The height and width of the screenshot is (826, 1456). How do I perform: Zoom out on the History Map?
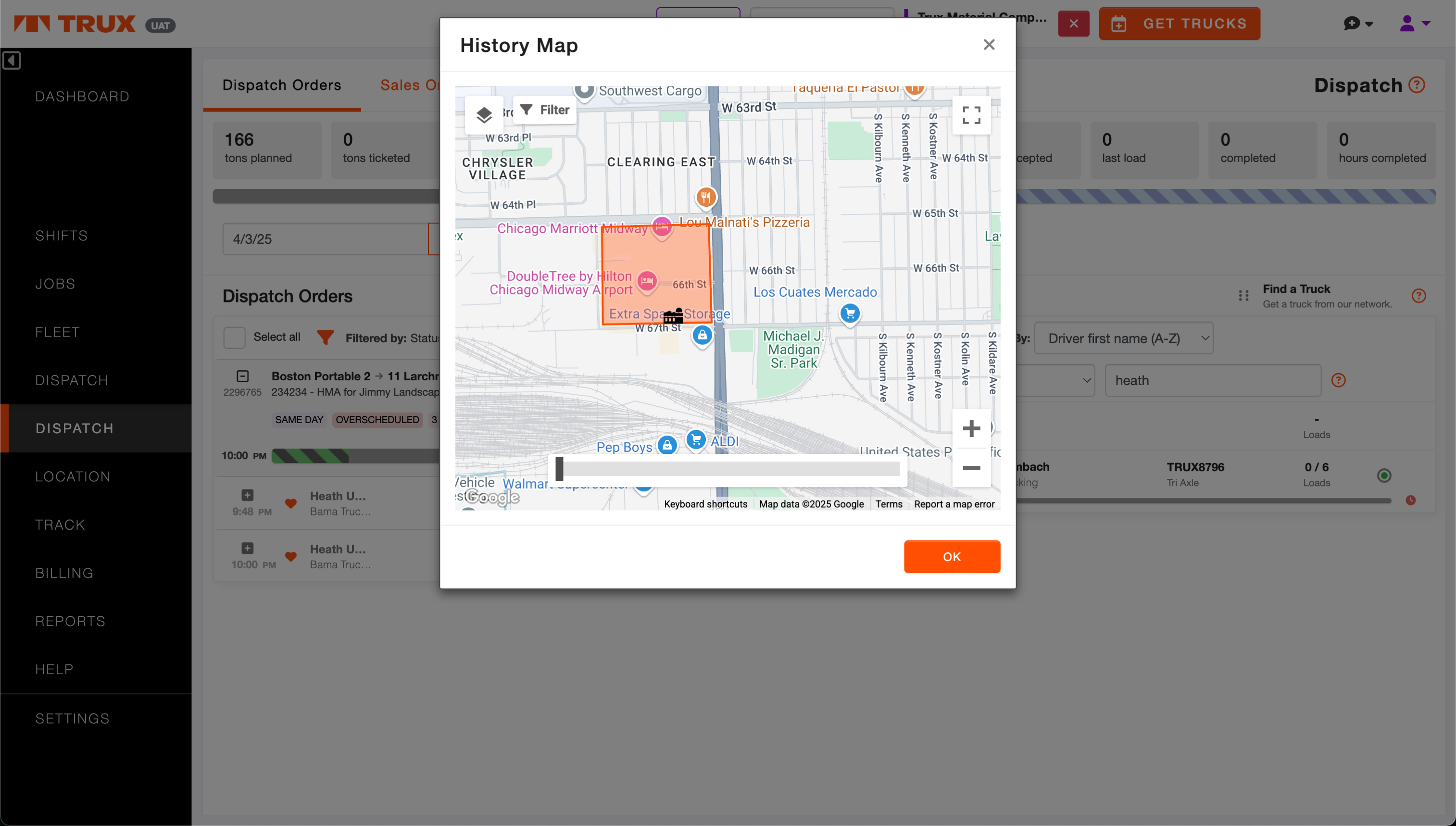coord(971,468)
